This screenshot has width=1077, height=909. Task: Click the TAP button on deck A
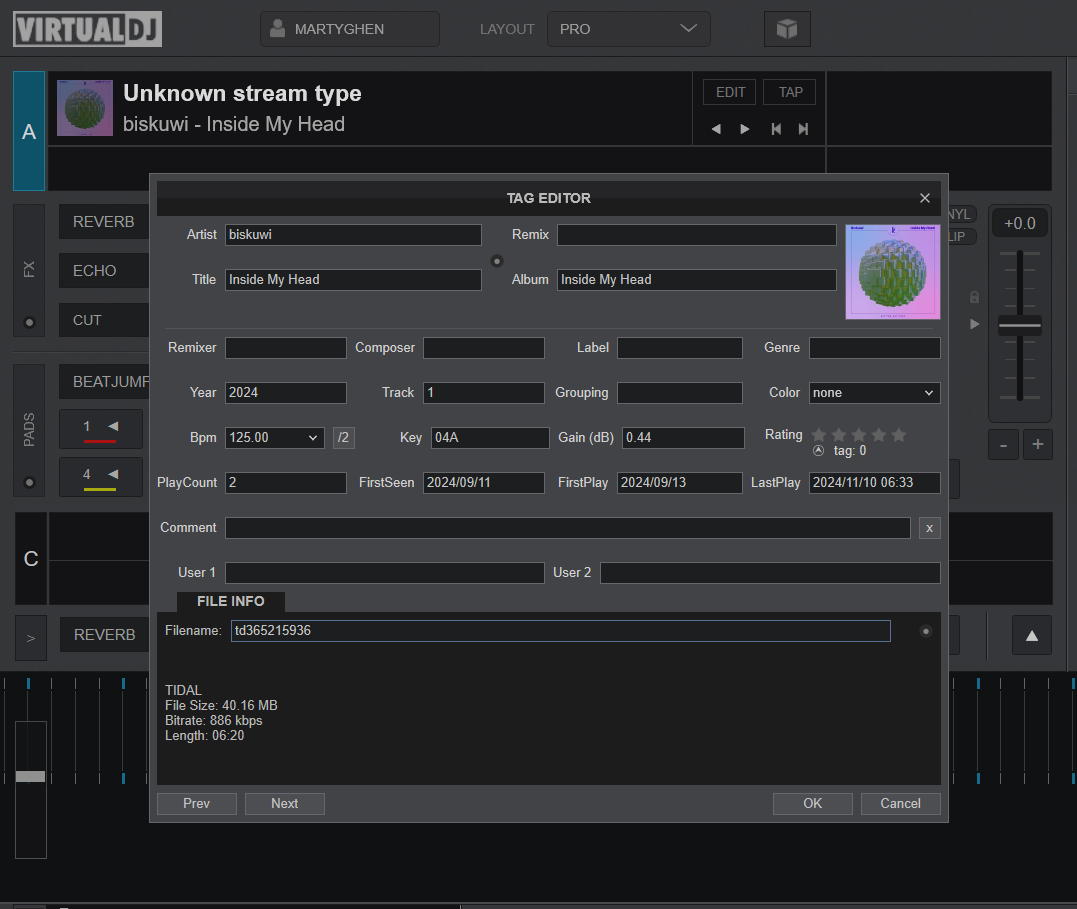click(790, 92)
